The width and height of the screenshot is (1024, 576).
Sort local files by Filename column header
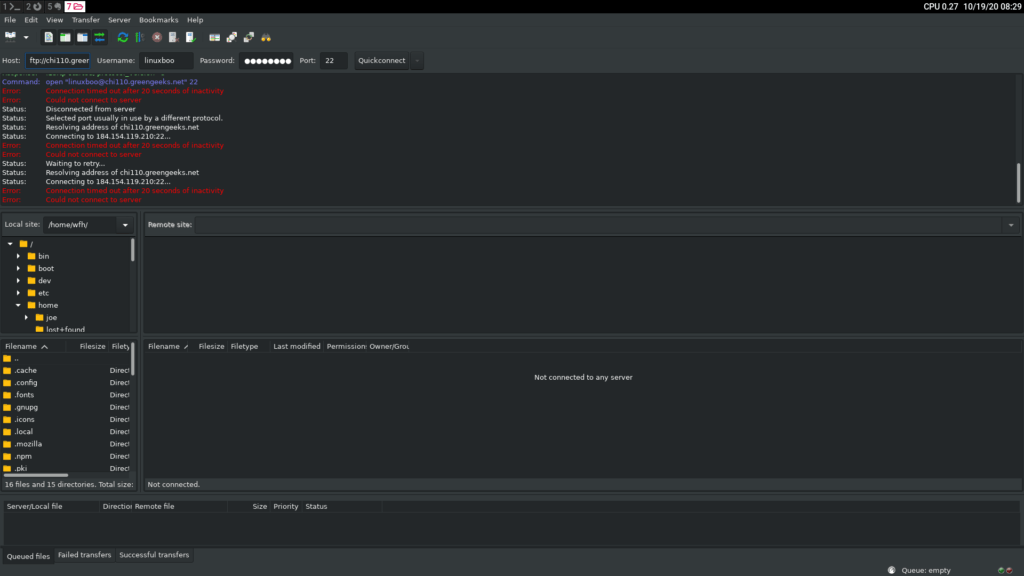point(27,346)
